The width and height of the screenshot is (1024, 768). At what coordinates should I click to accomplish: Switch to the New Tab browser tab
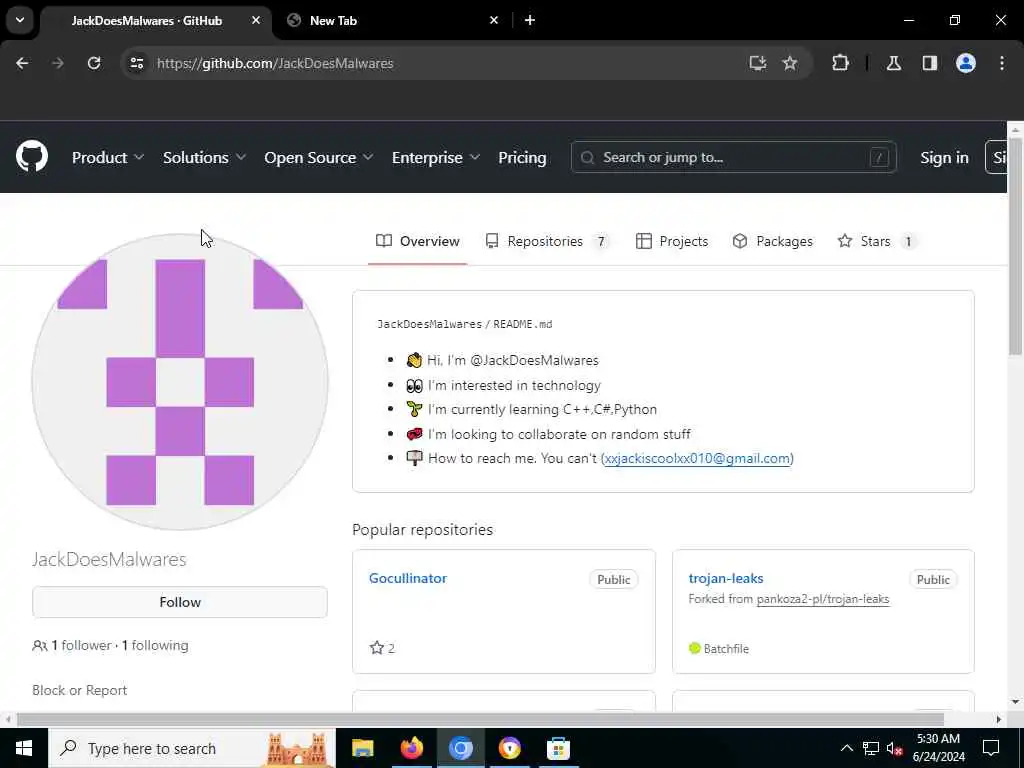tap(392, 20)
